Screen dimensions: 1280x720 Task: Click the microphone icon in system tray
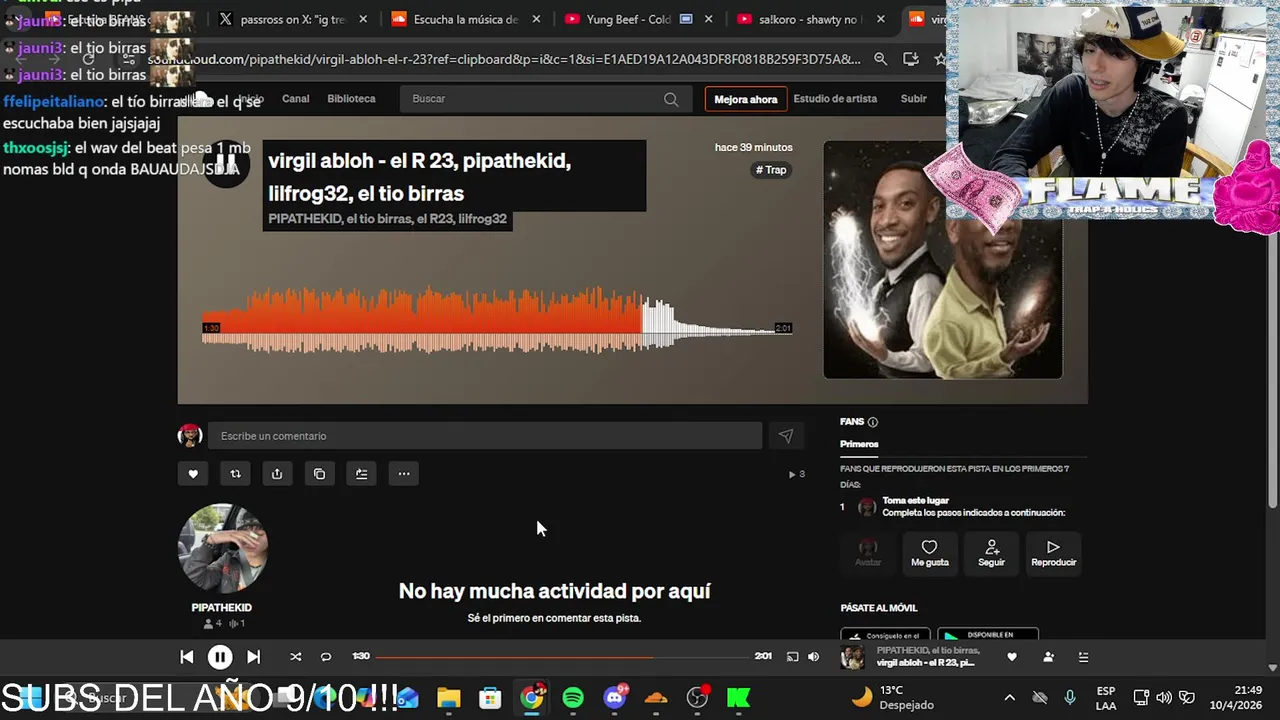1070,698
